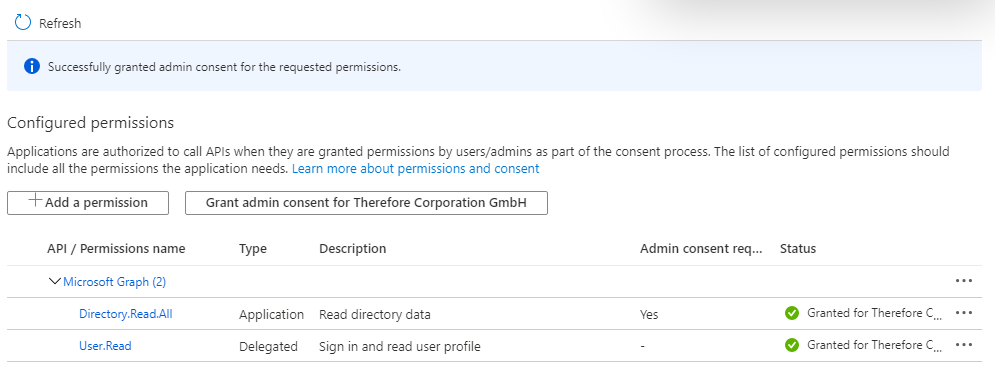This screenshot has width=995, height=373.
Task: Select Read directory data description
Action: pyautogui.click(x=374, y=315)
